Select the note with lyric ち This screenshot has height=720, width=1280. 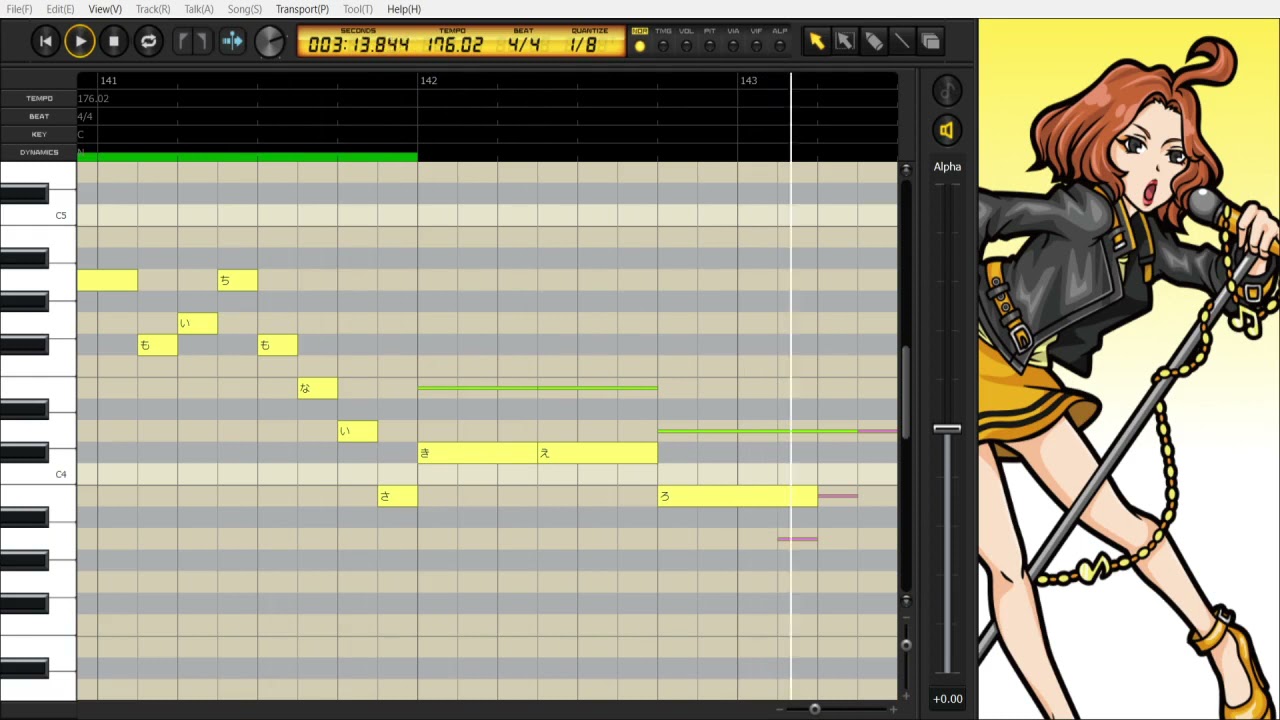point(238,280)
